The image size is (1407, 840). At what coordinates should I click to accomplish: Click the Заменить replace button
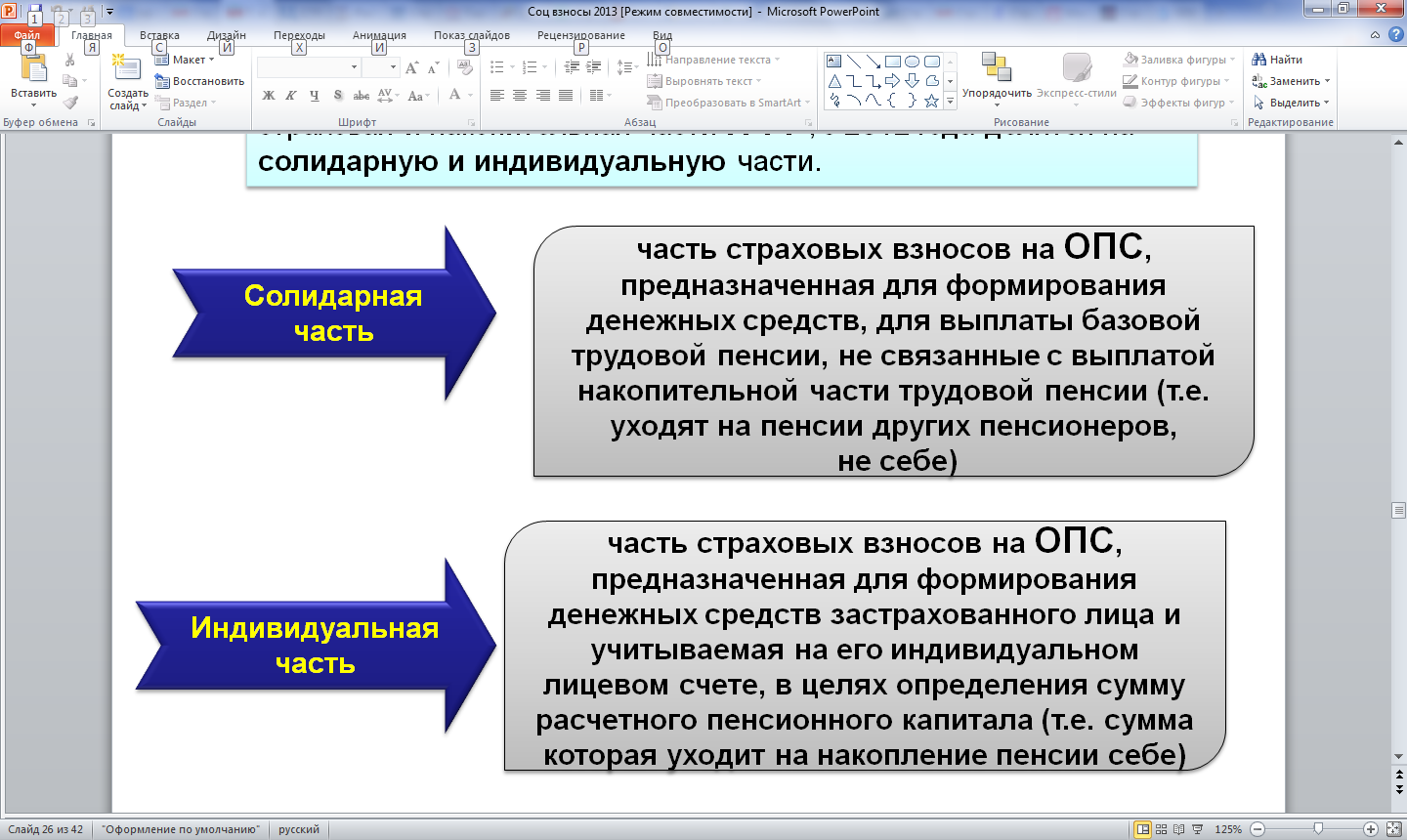pos(1291,81)
